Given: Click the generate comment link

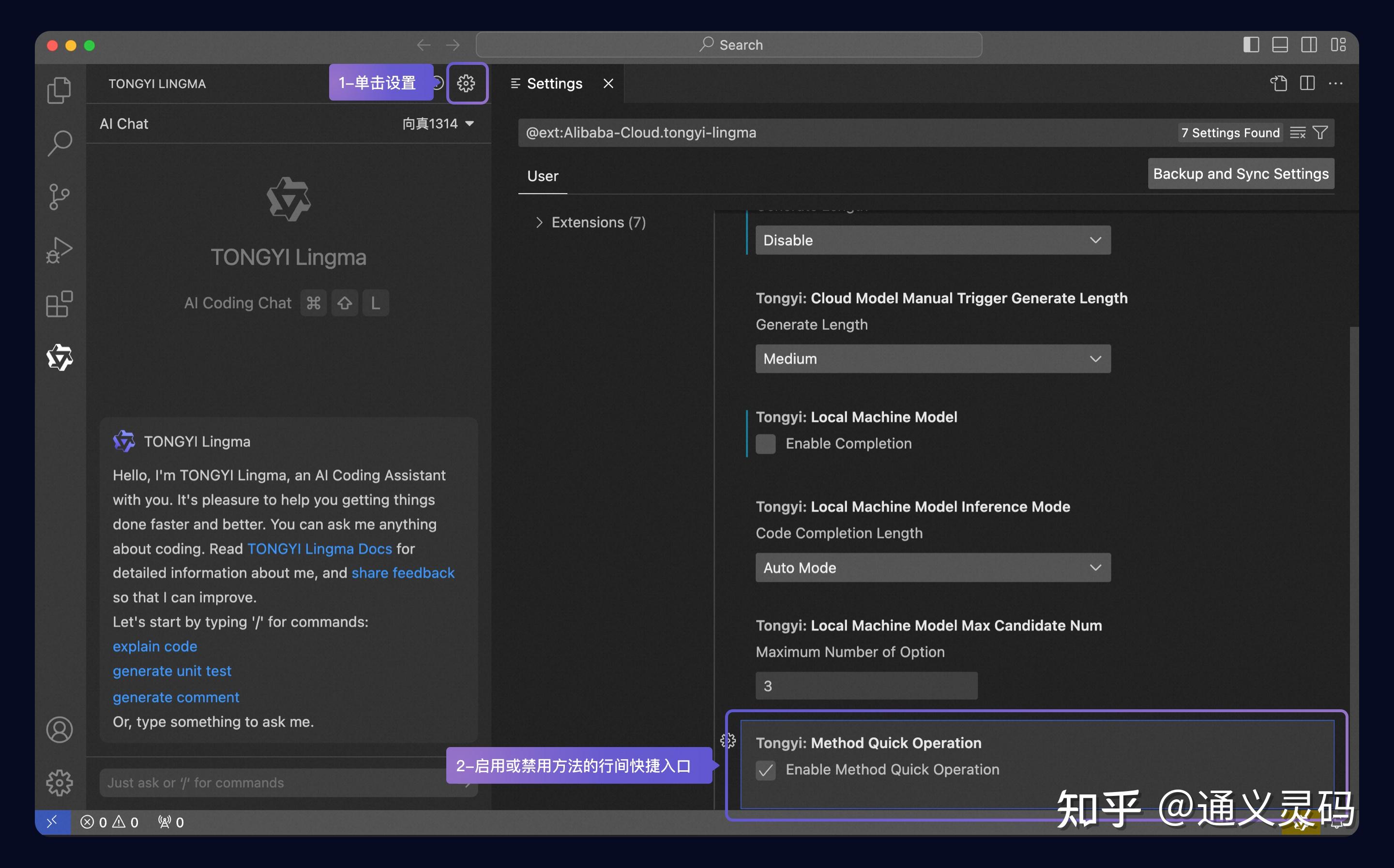Looking at the screenshot, I should click(x=176, y=698).
